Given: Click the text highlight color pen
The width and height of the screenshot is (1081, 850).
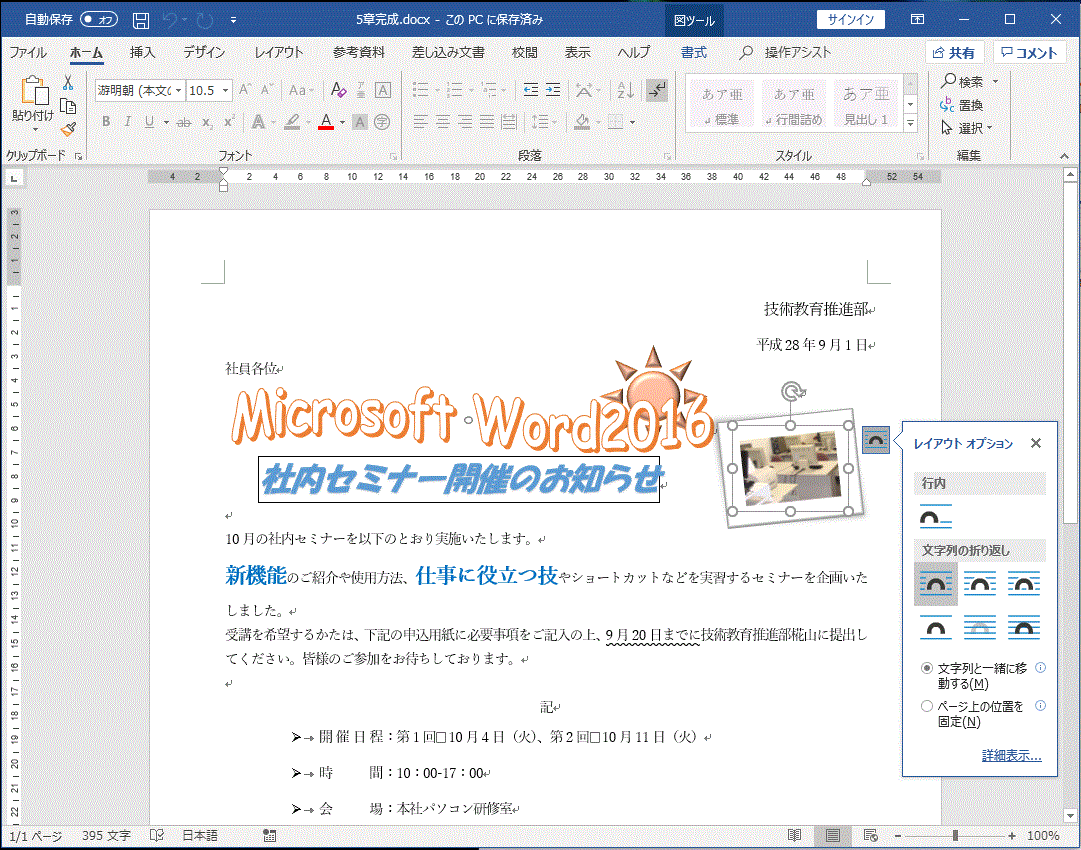Looking at the screenshot, I should pyautogui.click(x=292, y=122).
